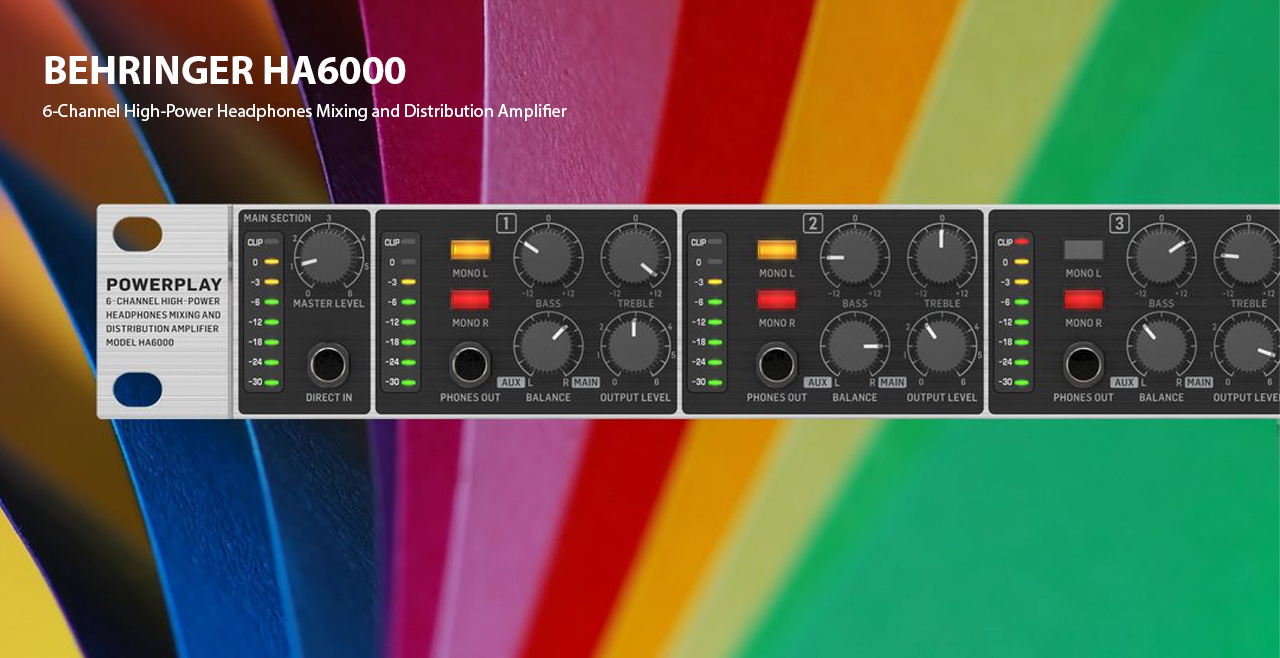Click channel 3 -12 green LED
Screen dimensions: 1280x658
pyautogui.click(x=1021, y=322)
